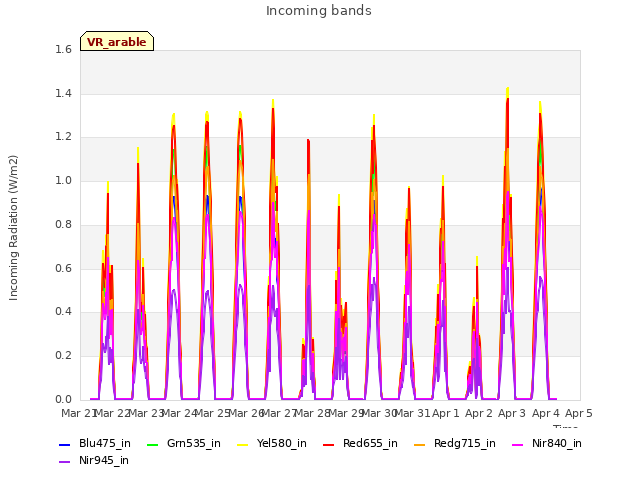Click the Mar 24 x-axis tick label
640x480 pixels.
click(x=180, y=413)
